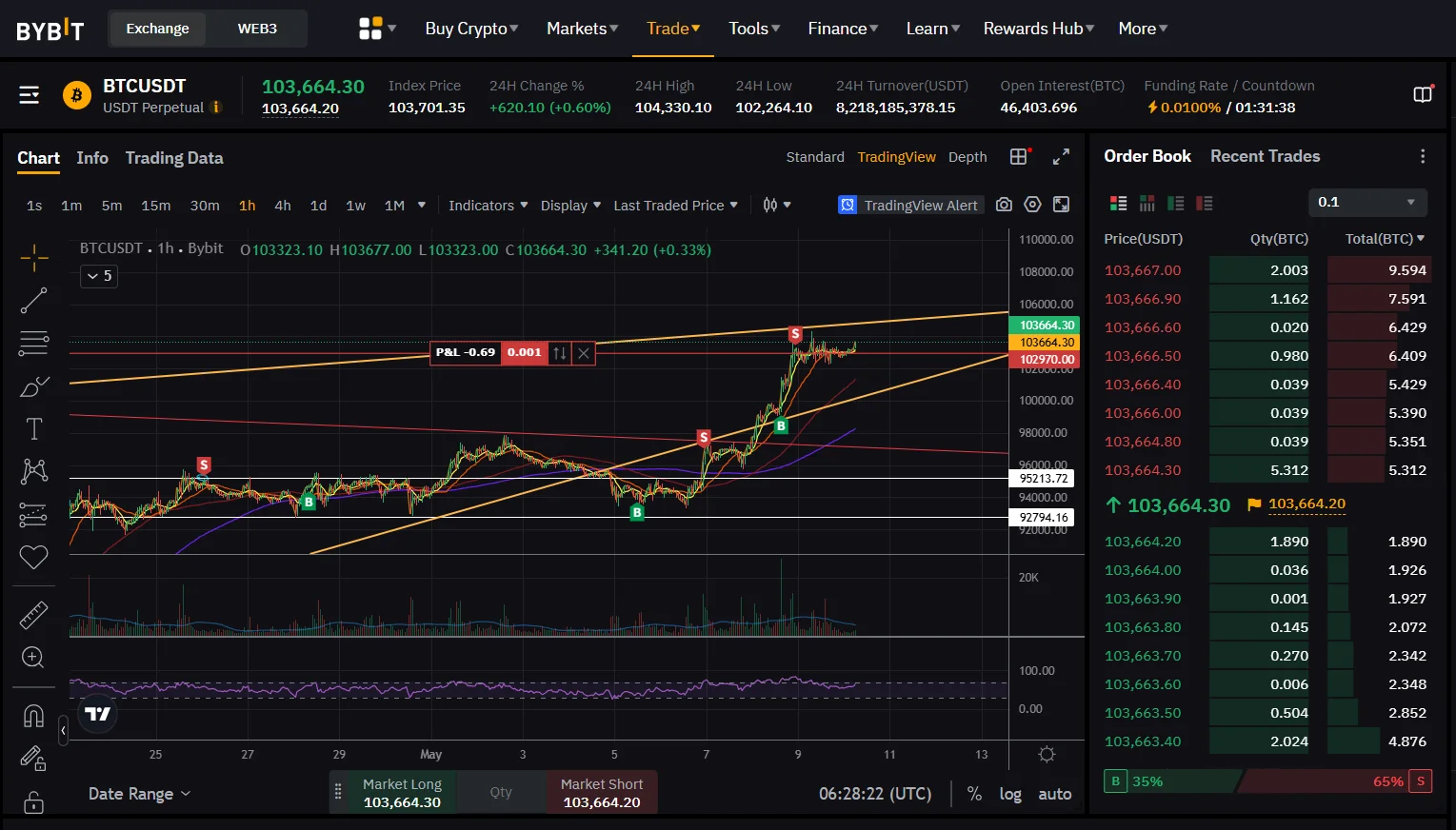Switch to Exchange mode

click(158, 29)
